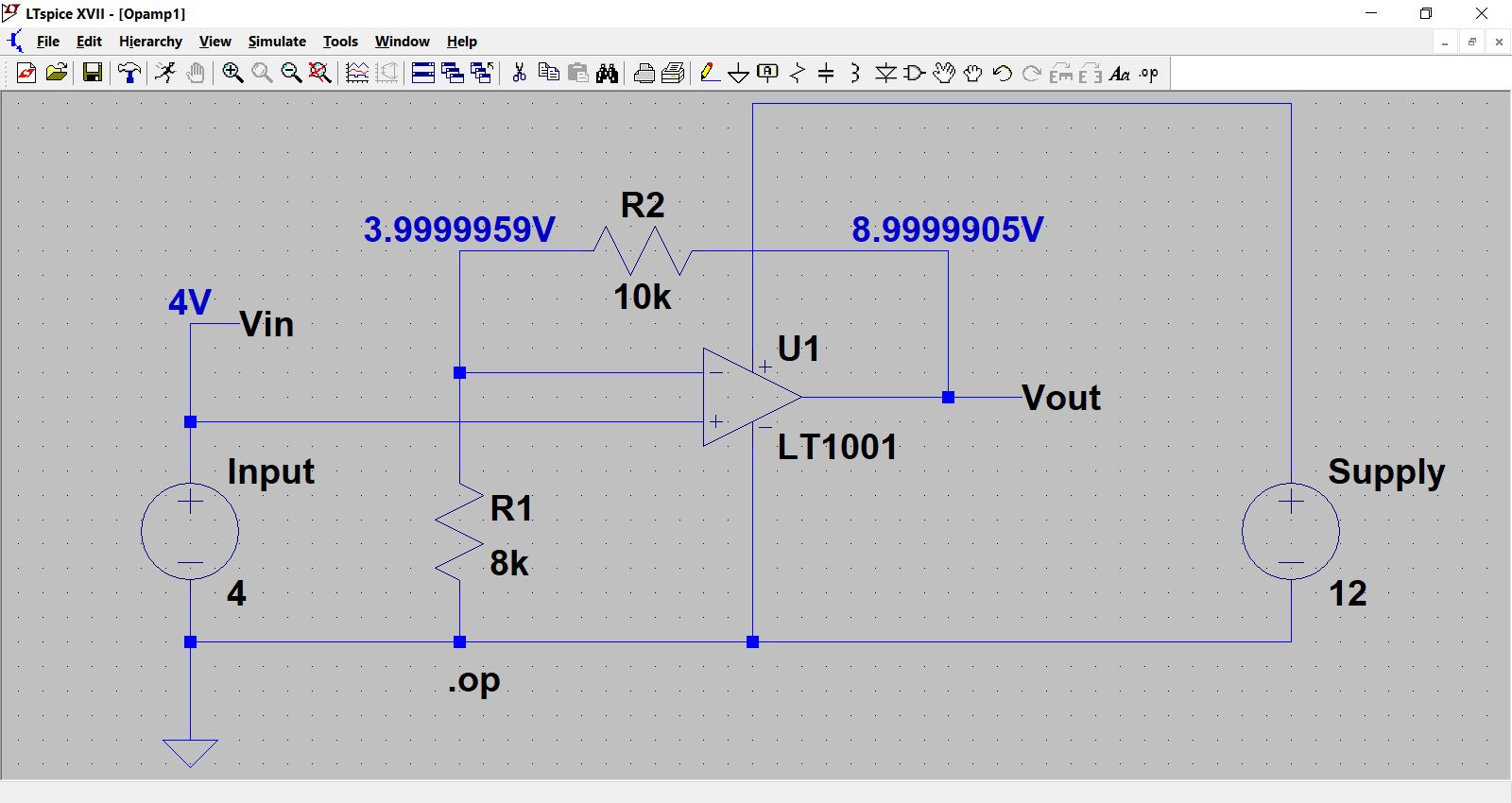This screenshot has height=803, width=1512.
Task: Select the Pan magnifier tool
Action: click(x=262, y=73)
